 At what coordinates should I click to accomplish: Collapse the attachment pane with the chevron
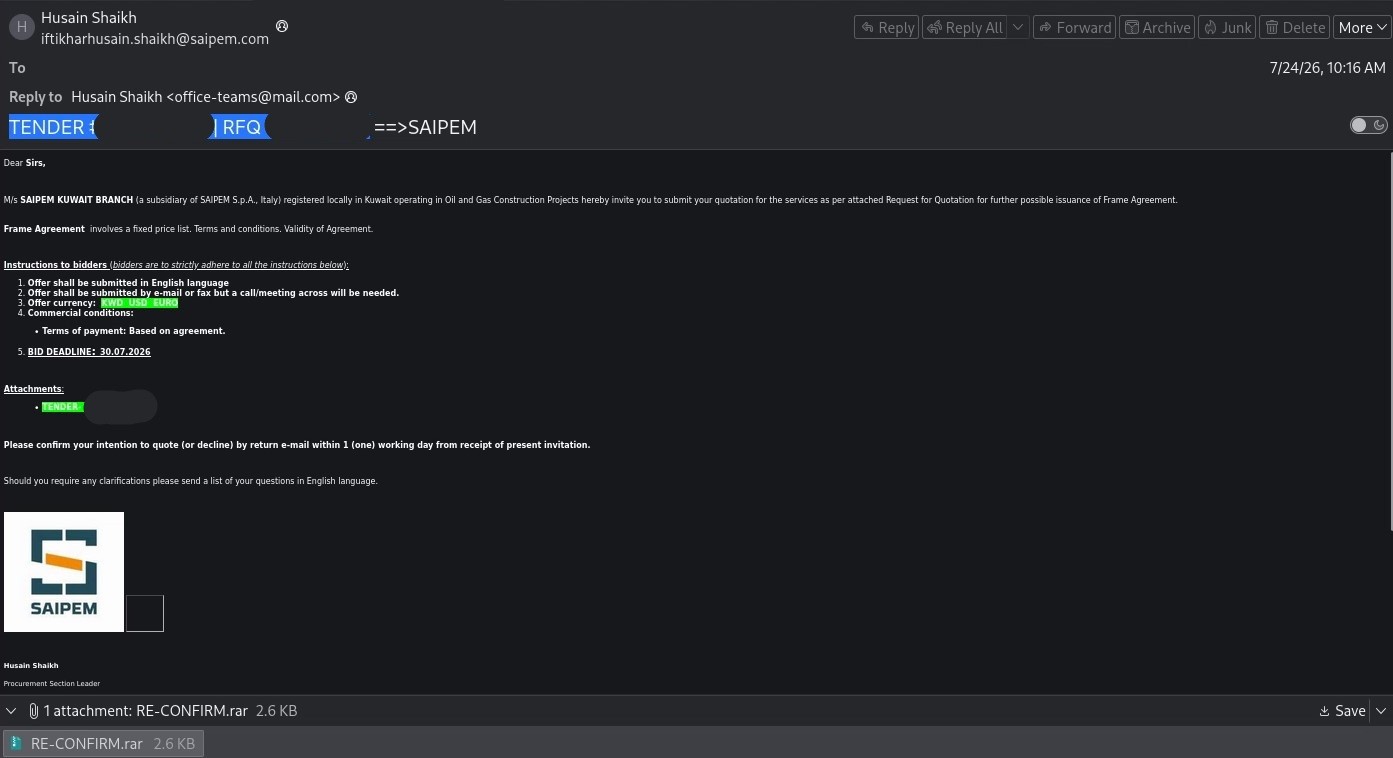11,711
